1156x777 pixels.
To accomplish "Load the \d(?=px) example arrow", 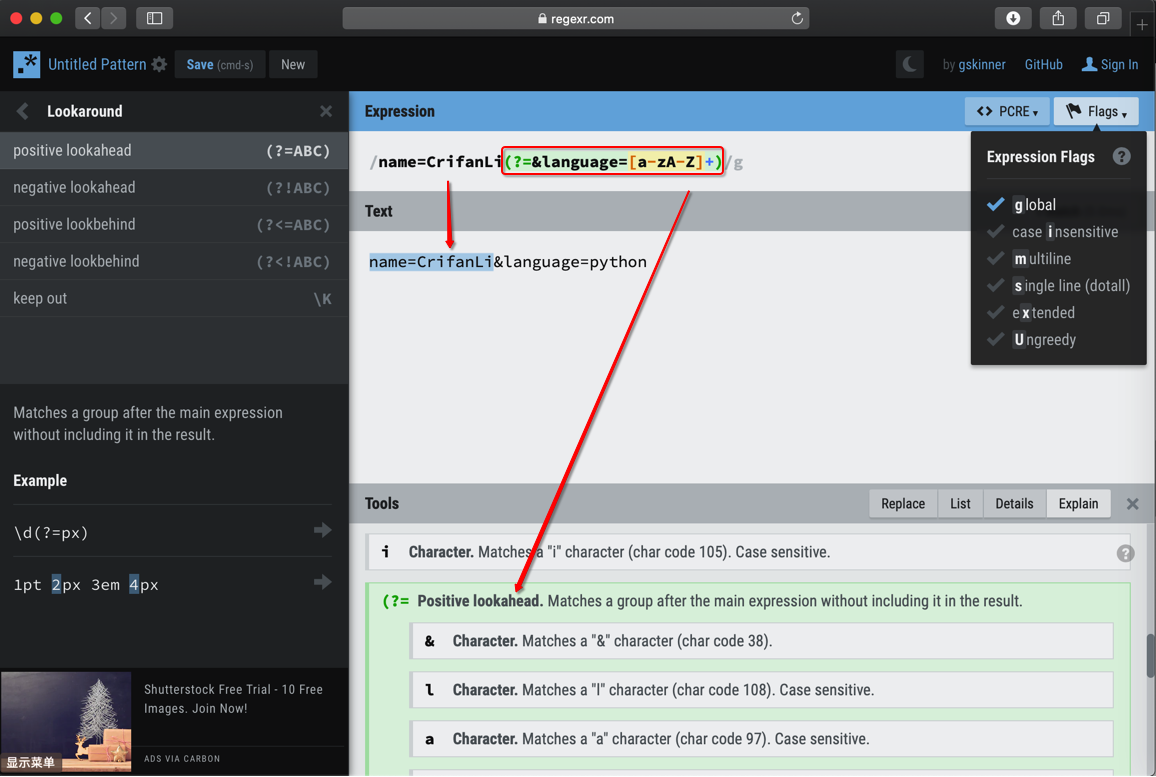I will (323, 531).
